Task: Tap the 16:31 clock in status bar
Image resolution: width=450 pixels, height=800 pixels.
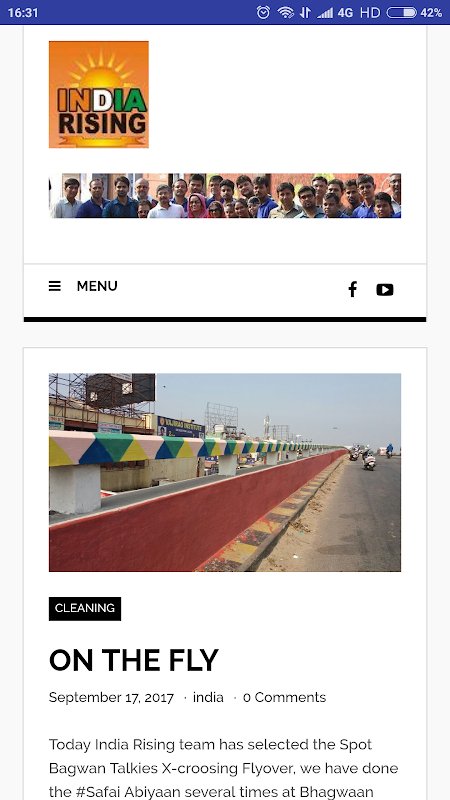Action: pyautogui.click(x=23, y=13)
